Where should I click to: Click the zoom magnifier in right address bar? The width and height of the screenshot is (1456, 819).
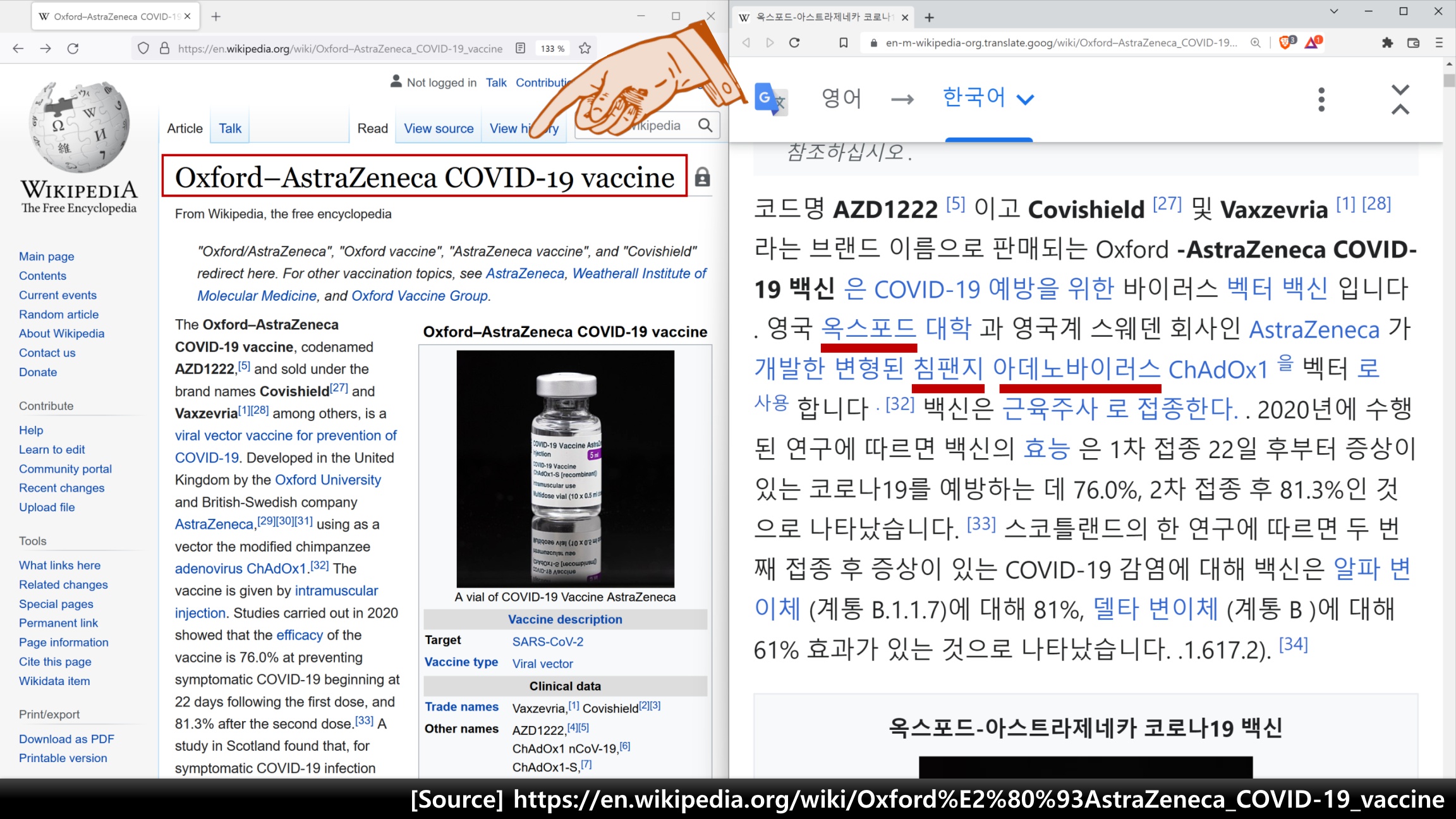[x=1255, y=42]
